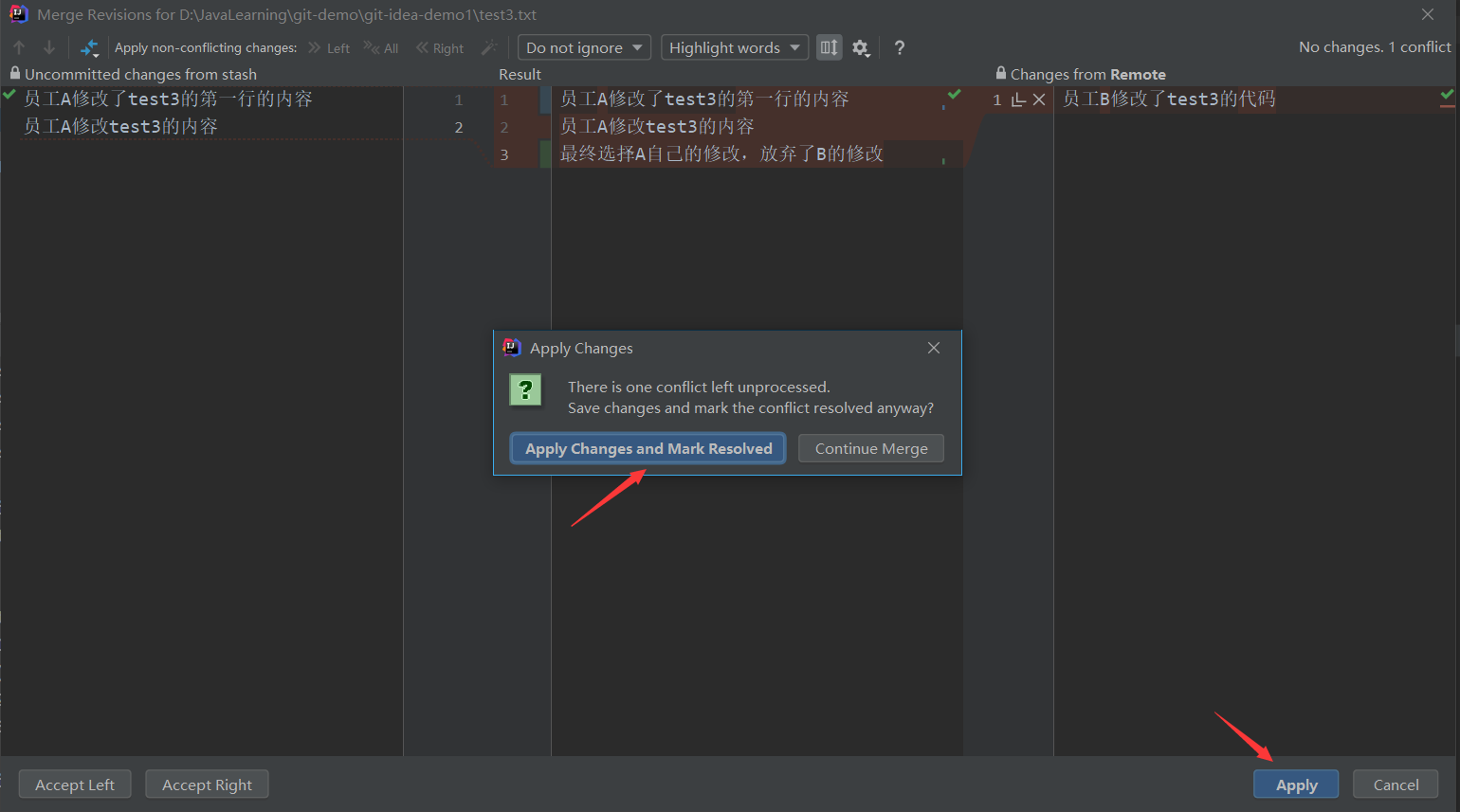The image size is (1460, 812).
Task: Go to next difference arrow
Action: tap(49, 47)
